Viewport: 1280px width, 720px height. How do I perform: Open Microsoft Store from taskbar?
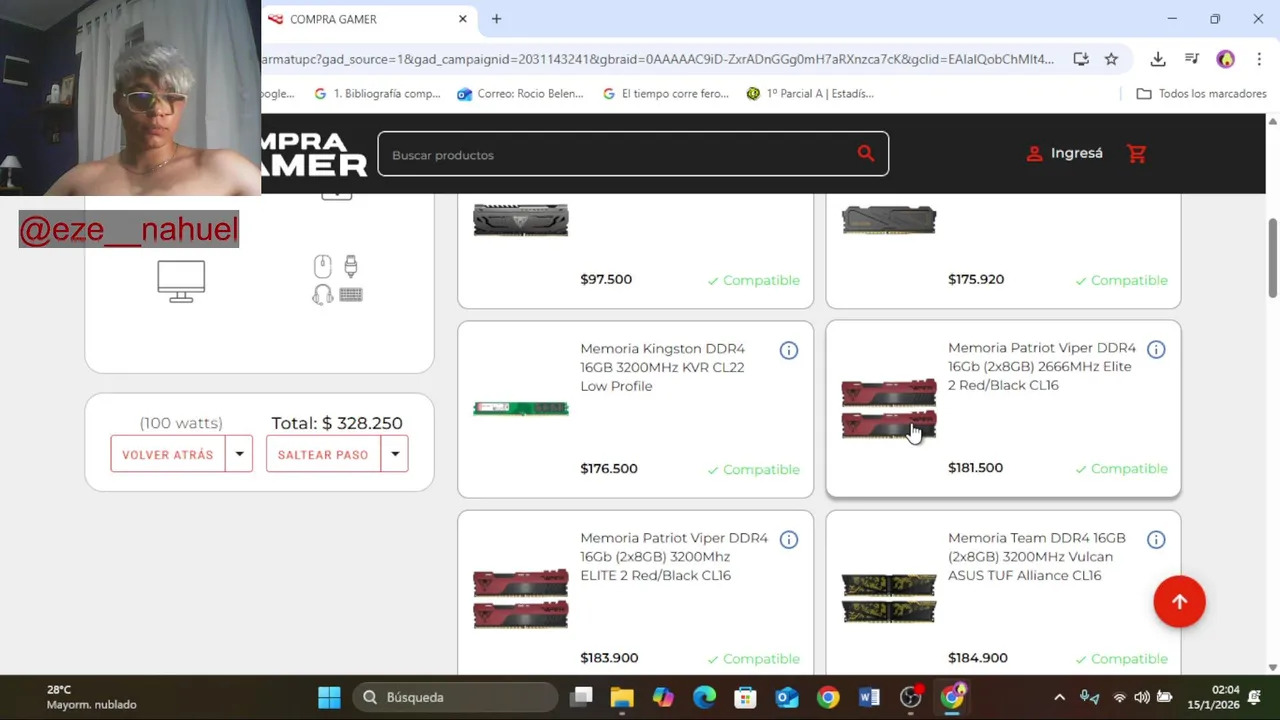[x=745, y=697]
